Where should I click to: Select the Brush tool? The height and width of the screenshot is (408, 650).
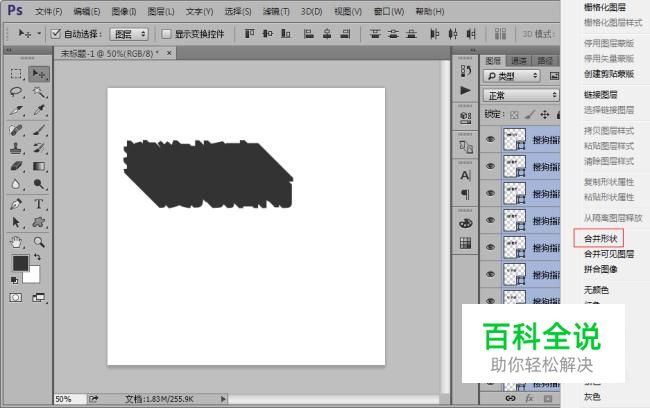coord(39,130)
